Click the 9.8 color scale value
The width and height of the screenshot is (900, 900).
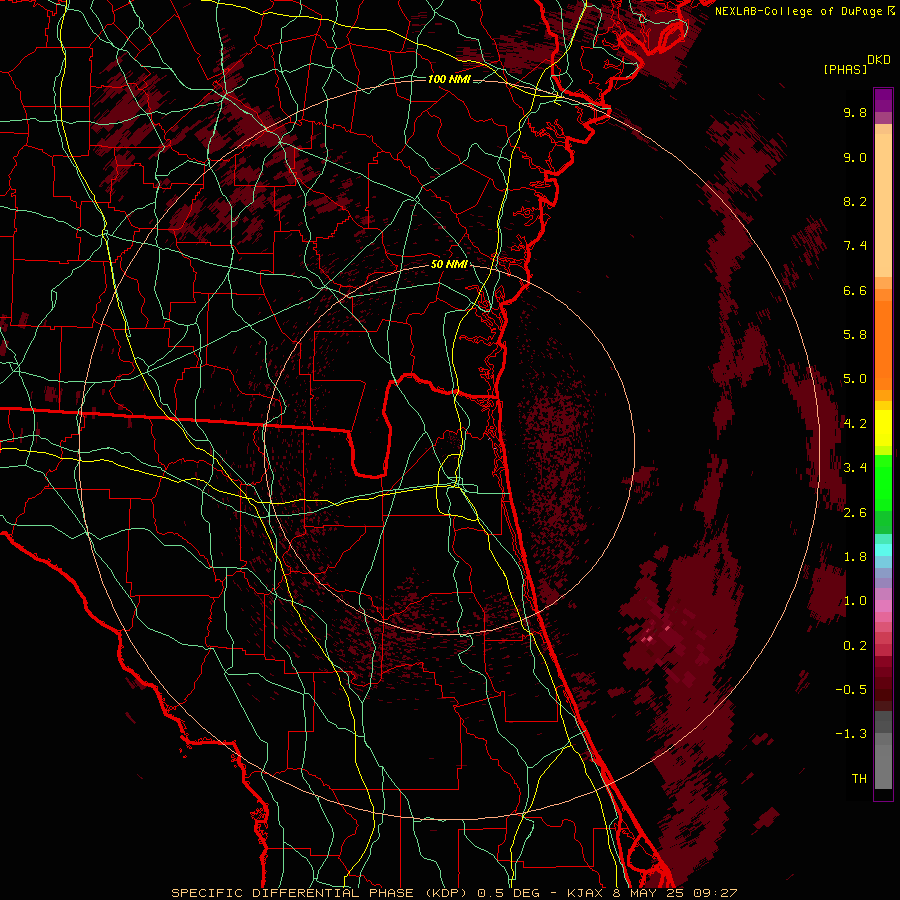click(x=855, y=112)
